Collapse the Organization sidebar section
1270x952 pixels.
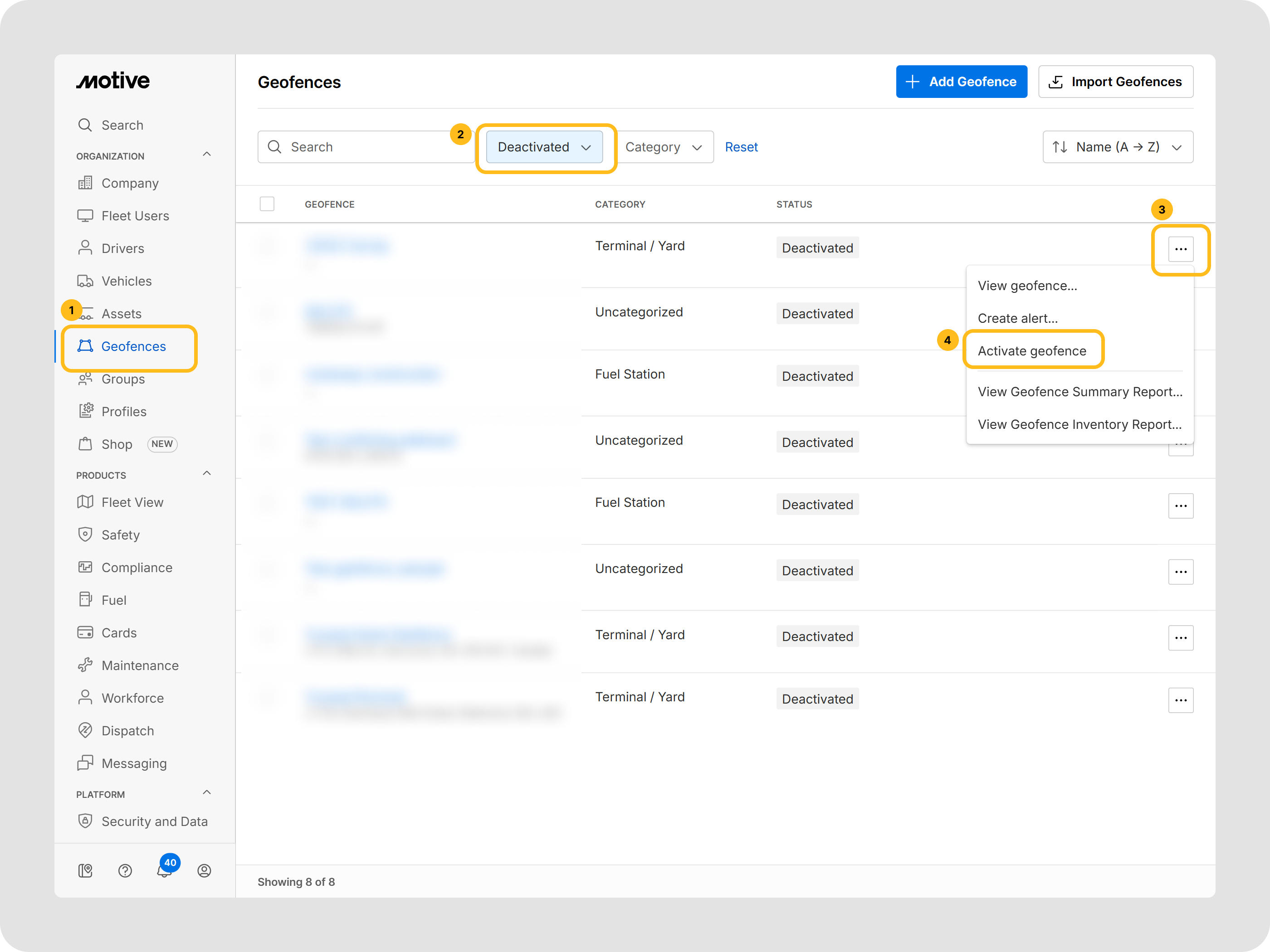tap(207, 155)
